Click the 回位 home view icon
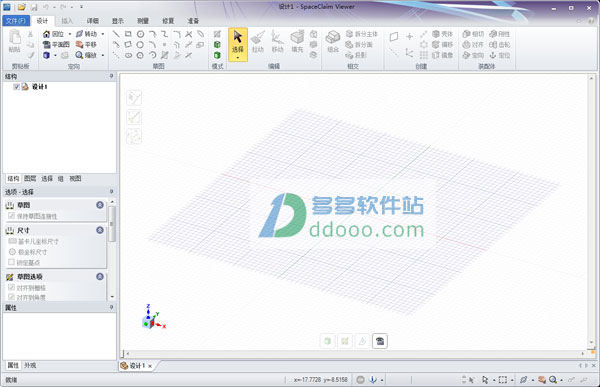The height and width of the screenshot is (387, 600). 47,34
